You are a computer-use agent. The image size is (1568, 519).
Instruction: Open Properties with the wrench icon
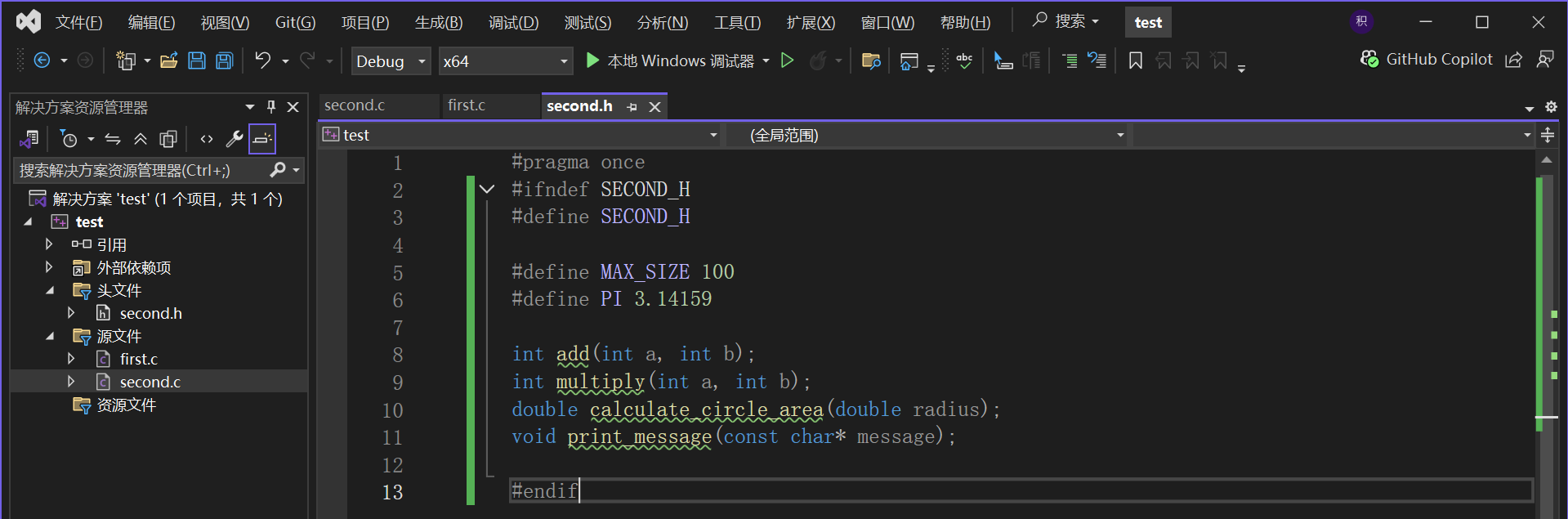(235, 139)
